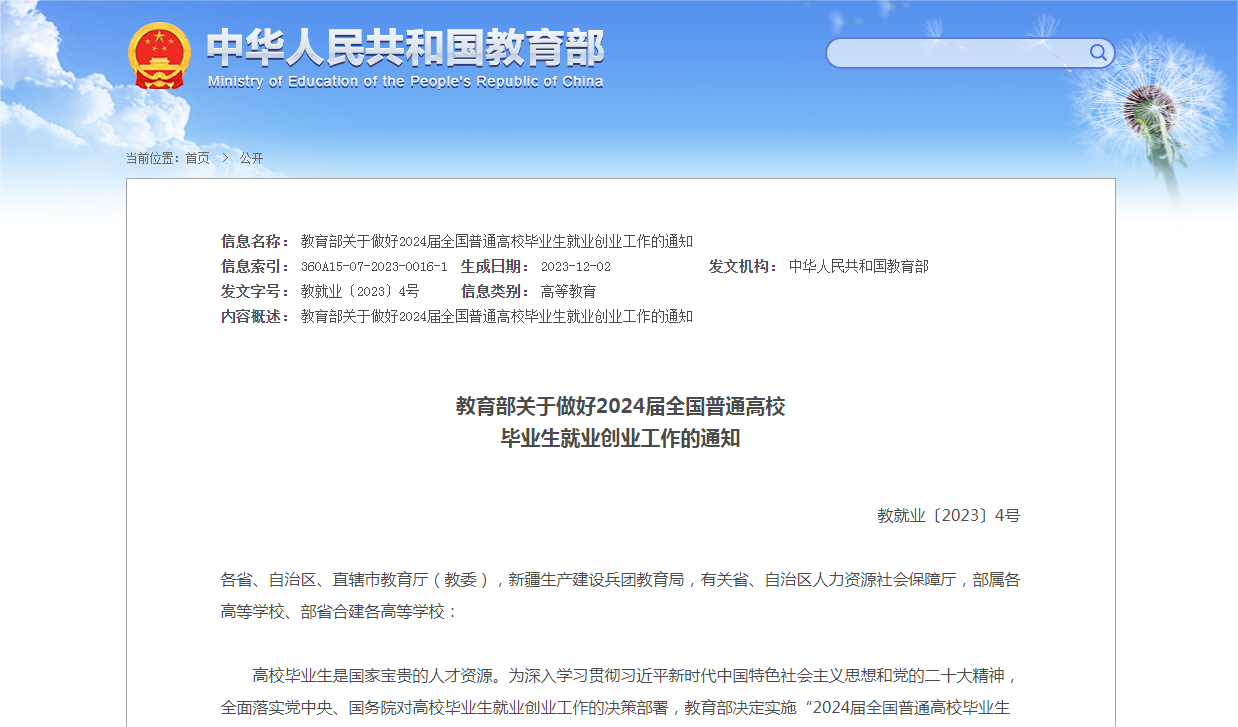The height and width of the screenshot is (727, 1238).
Task: Click the line 高等学校、部省合建各高等学校
Action: (340, 611)
